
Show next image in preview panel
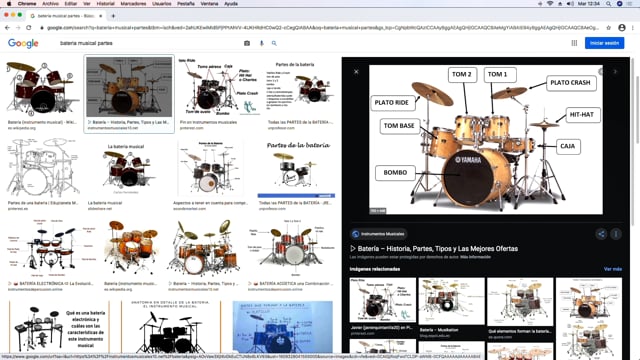tap(615, 72)
